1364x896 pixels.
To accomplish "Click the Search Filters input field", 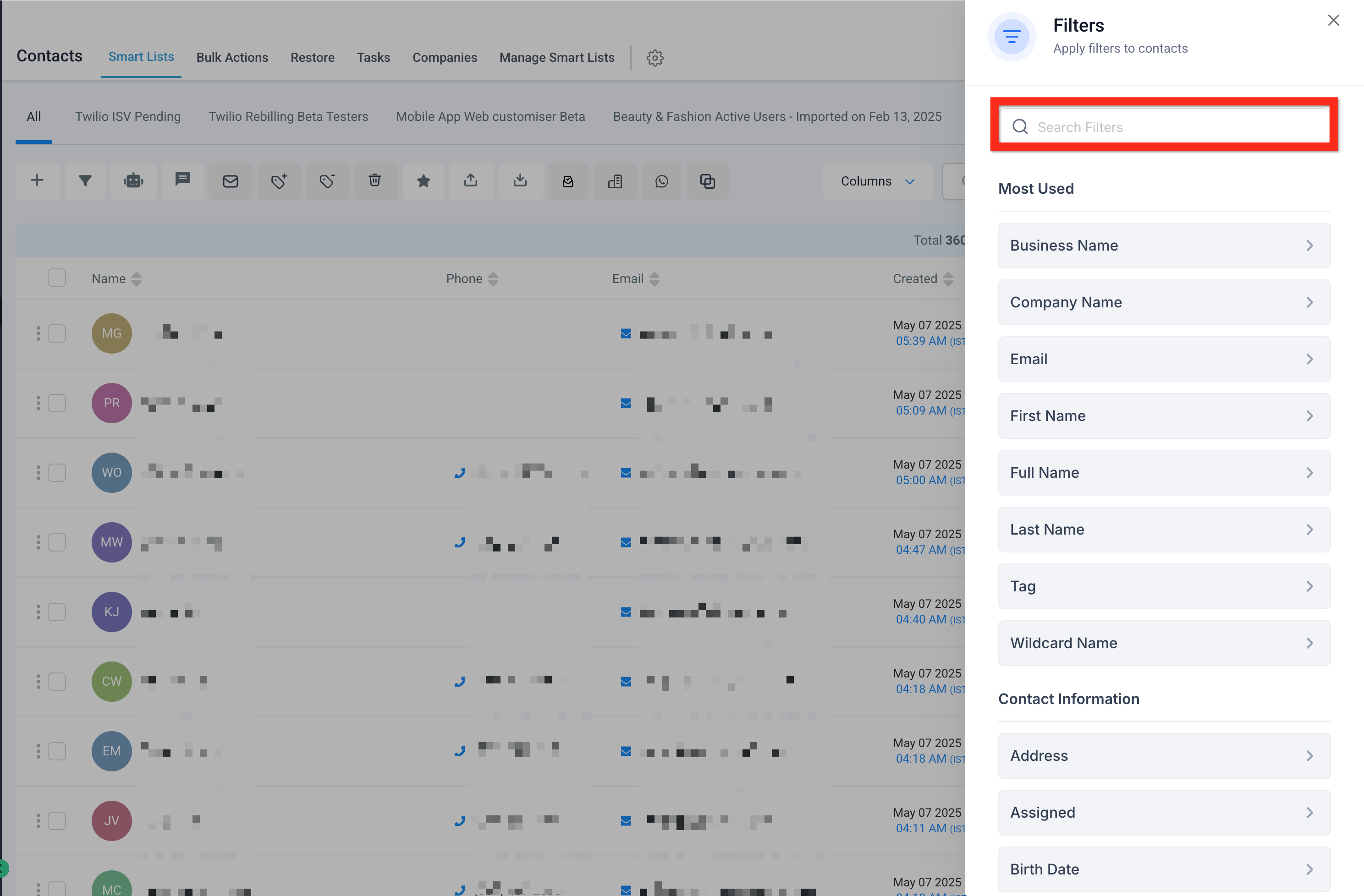I will [x=1164, y=126].
